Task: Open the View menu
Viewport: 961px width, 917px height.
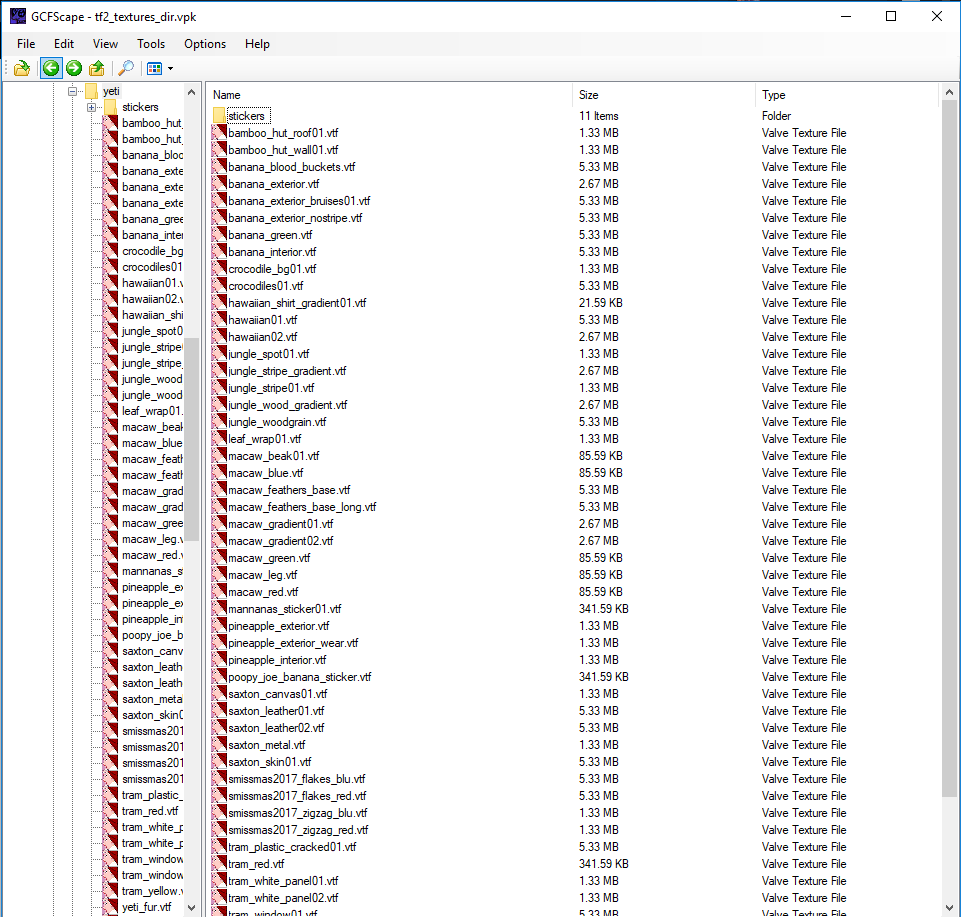Action: 105,44
